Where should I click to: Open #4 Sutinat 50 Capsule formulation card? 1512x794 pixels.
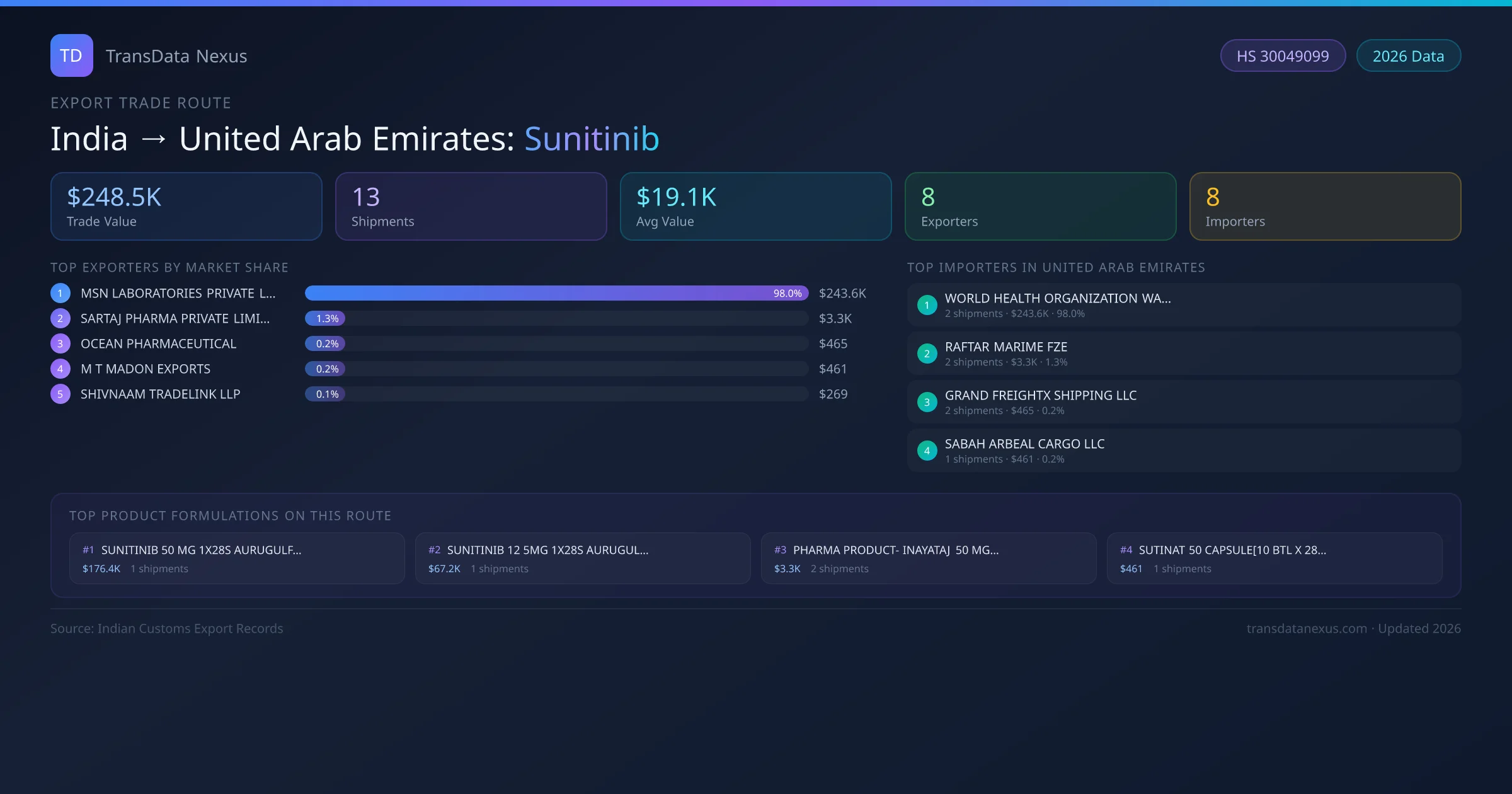tap(1274, 558)
